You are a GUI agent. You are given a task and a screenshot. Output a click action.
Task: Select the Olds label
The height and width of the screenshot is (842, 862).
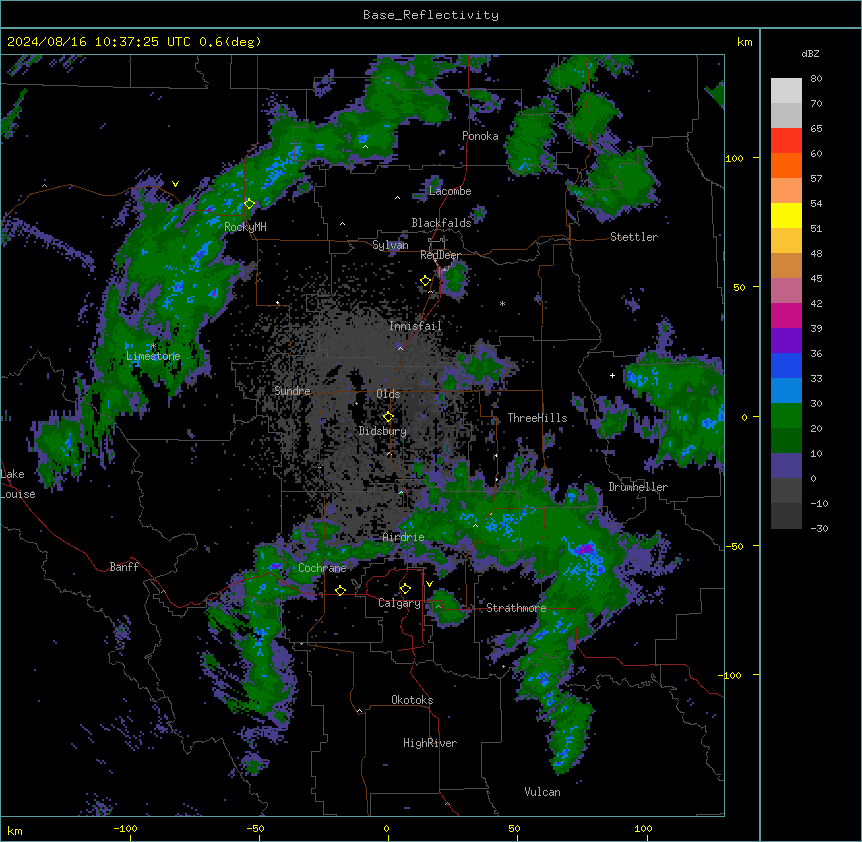388,394
